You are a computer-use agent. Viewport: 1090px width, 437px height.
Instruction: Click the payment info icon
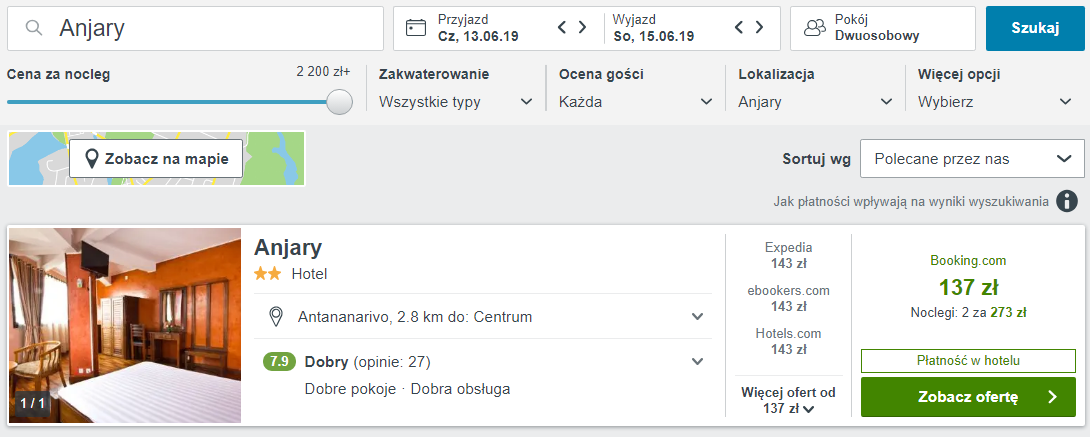point(1067,201)
